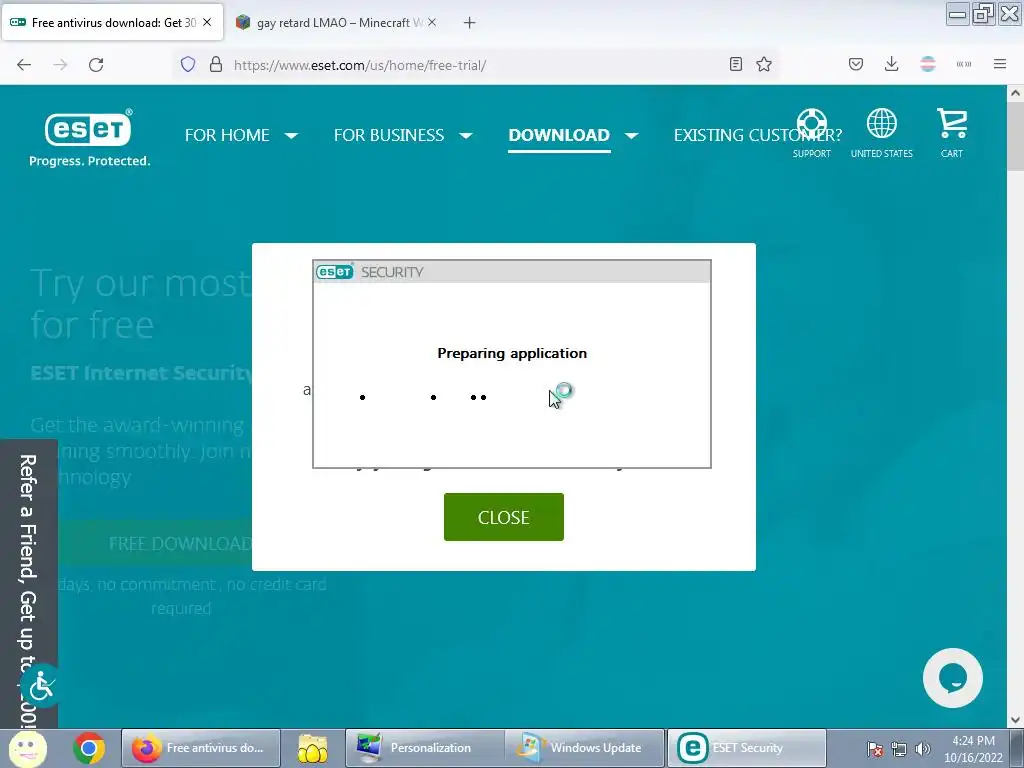Viewport: 1024px width, 768px height.
Task: Open tracking protection shield icon
Action: tap(188, 65)
